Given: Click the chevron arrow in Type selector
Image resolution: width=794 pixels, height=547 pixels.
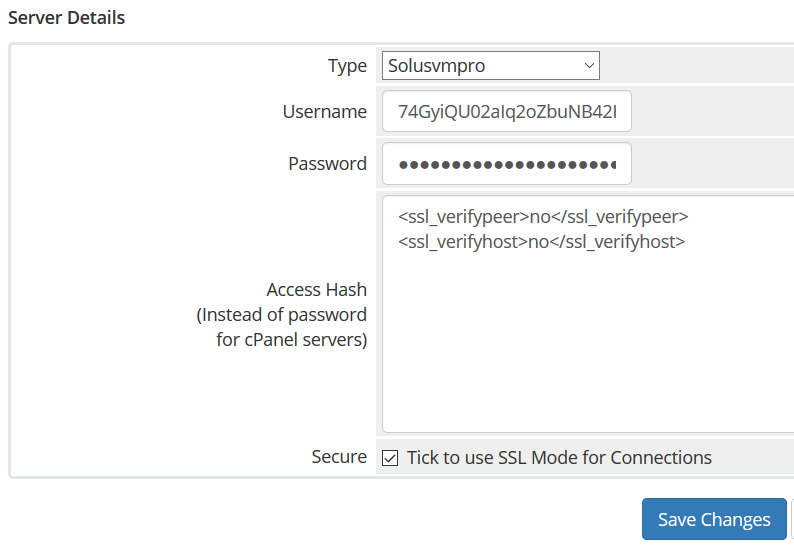Looking at the screenshot, I should tap(589, 65).
